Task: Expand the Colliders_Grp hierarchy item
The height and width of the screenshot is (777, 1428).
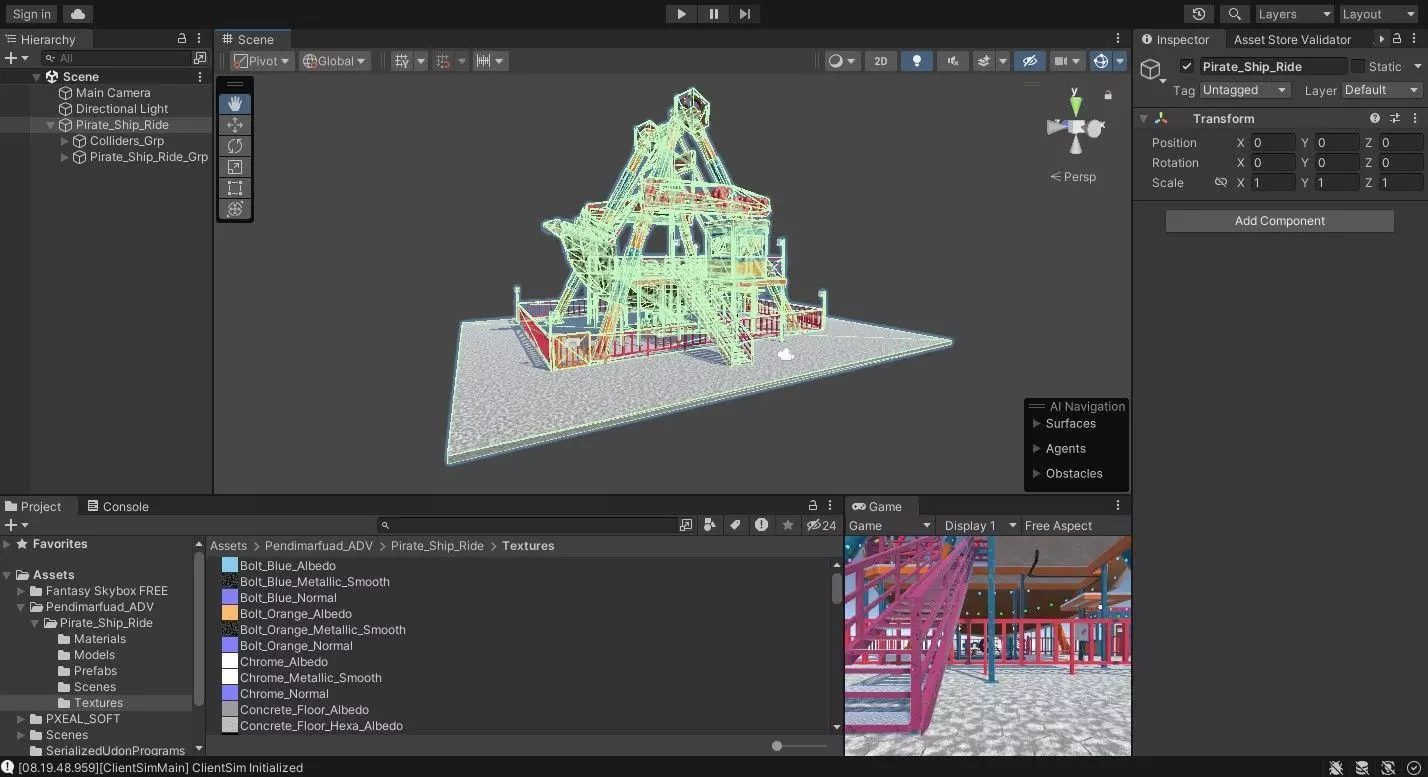Action: pos(65,141)
